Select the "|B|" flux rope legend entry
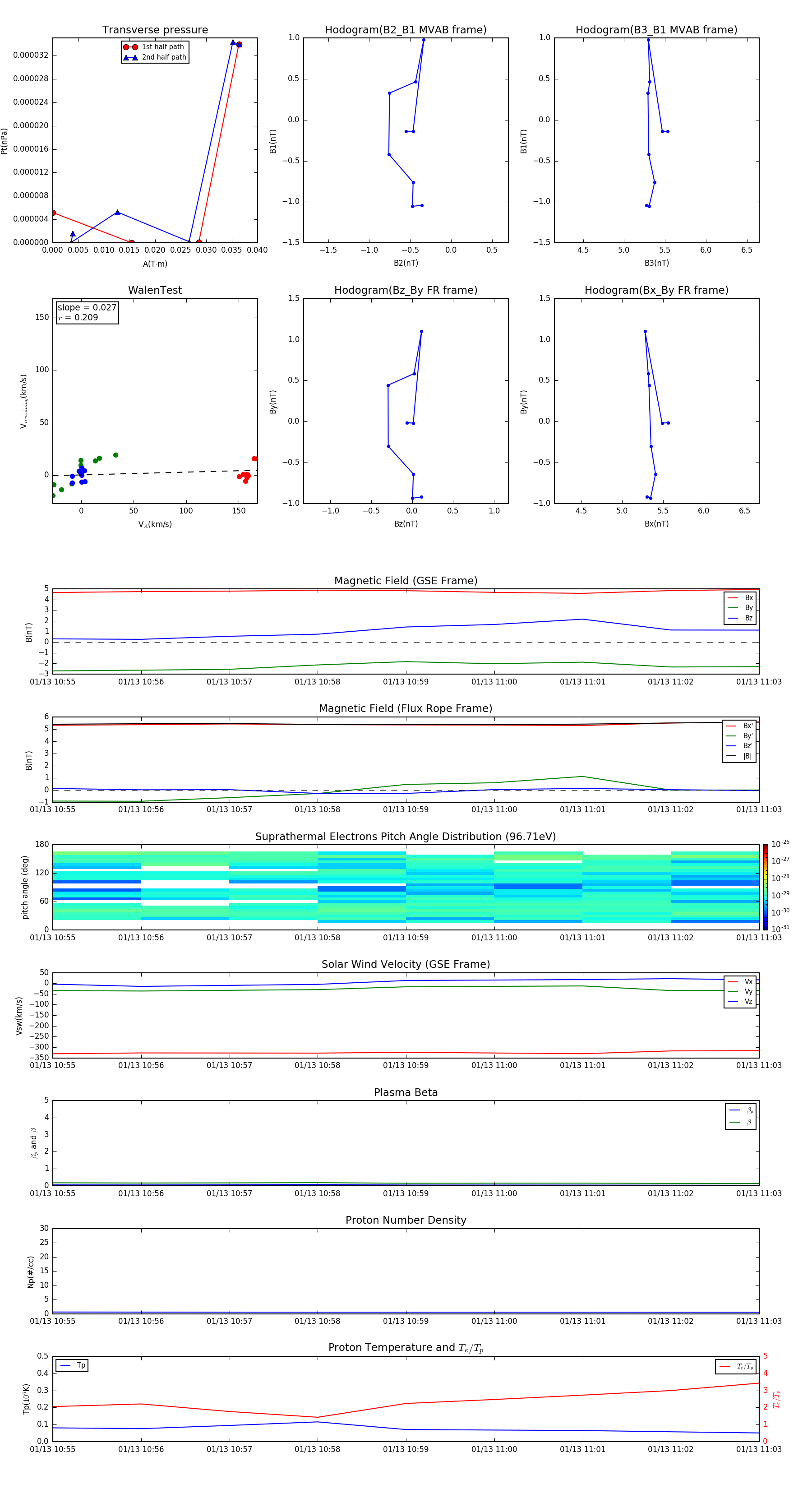Screen dimensions: 812x1489 click(740, 756)
